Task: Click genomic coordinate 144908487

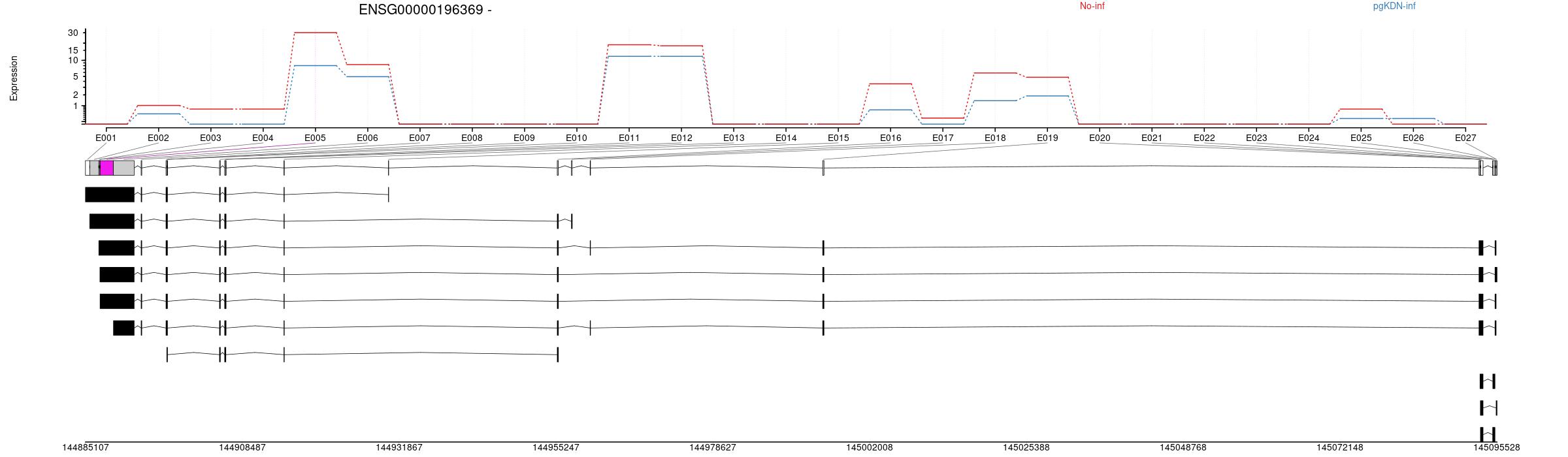Action: point(242,448)
